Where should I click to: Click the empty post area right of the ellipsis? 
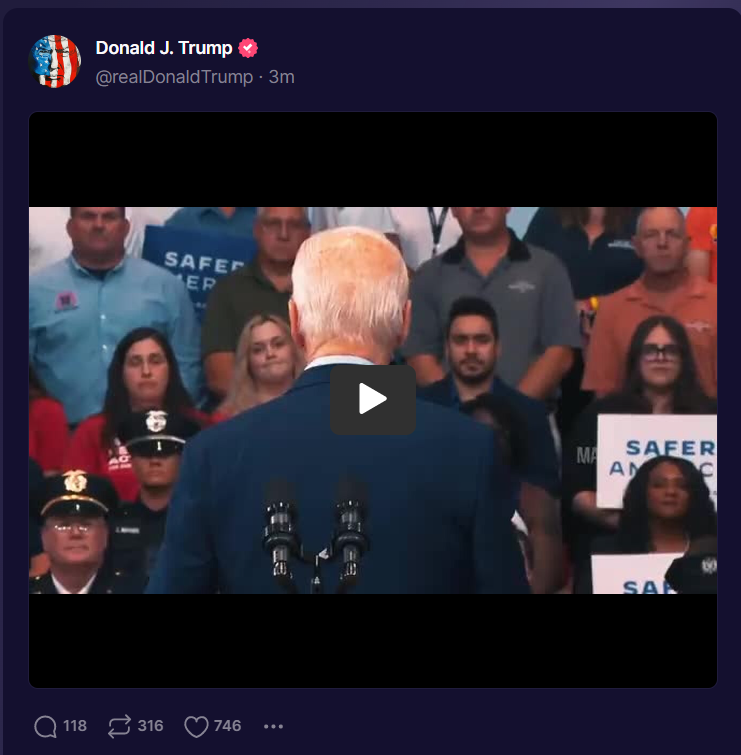[501, 726]
